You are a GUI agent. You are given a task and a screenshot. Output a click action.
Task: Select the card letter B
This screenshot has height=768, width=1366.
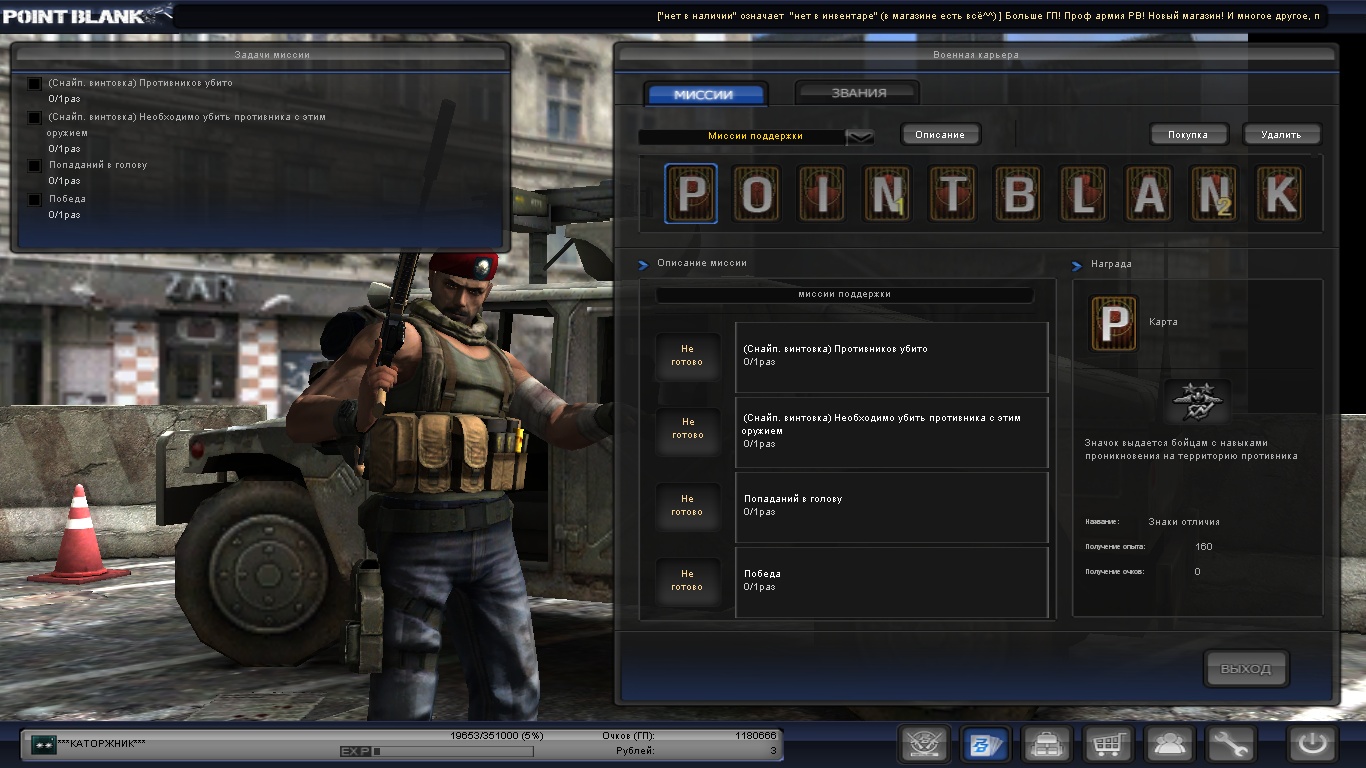point(1018,194)
